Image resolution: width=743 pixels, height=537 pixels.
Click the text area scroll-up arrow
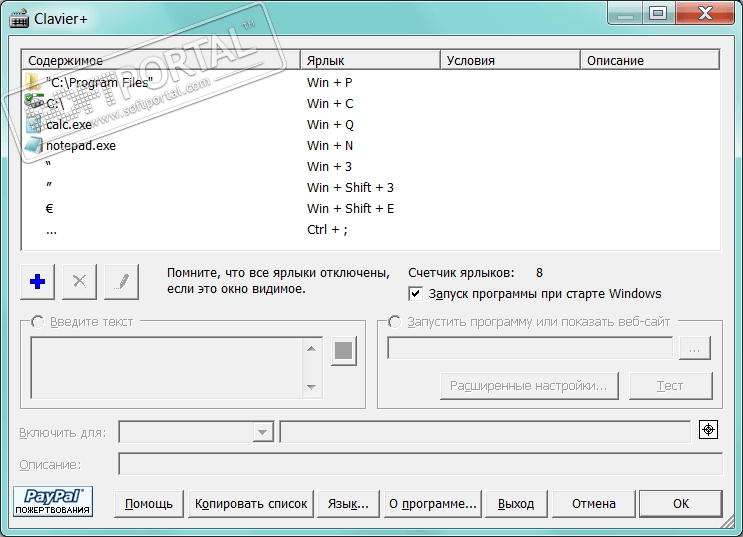(311, 349)
